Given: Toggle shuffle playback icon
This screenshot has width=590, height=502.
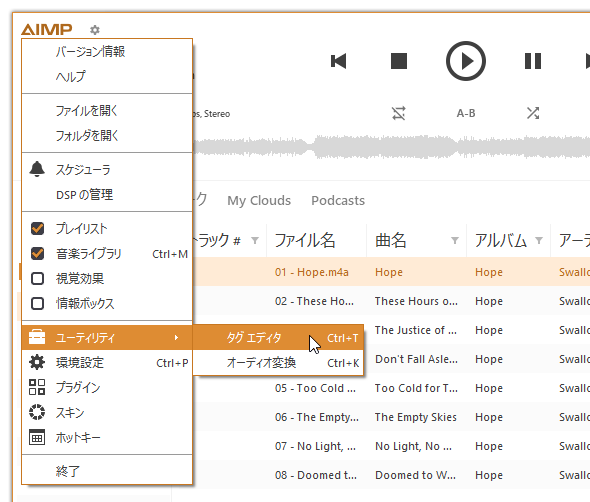Looking at the screenshot, I should [533, 113].
